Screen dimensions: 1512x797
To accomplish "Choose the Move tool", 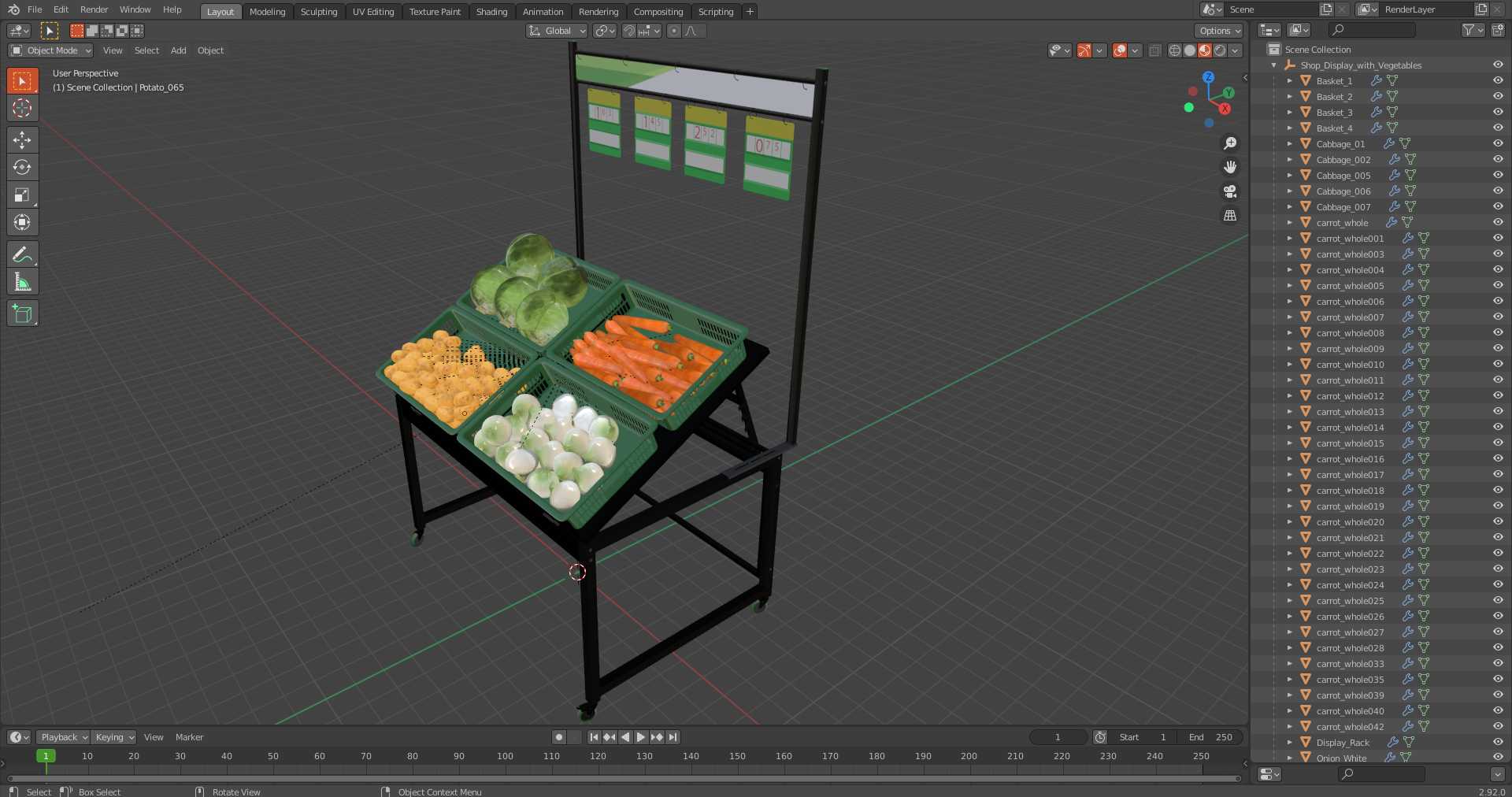I will pos(22,140).
